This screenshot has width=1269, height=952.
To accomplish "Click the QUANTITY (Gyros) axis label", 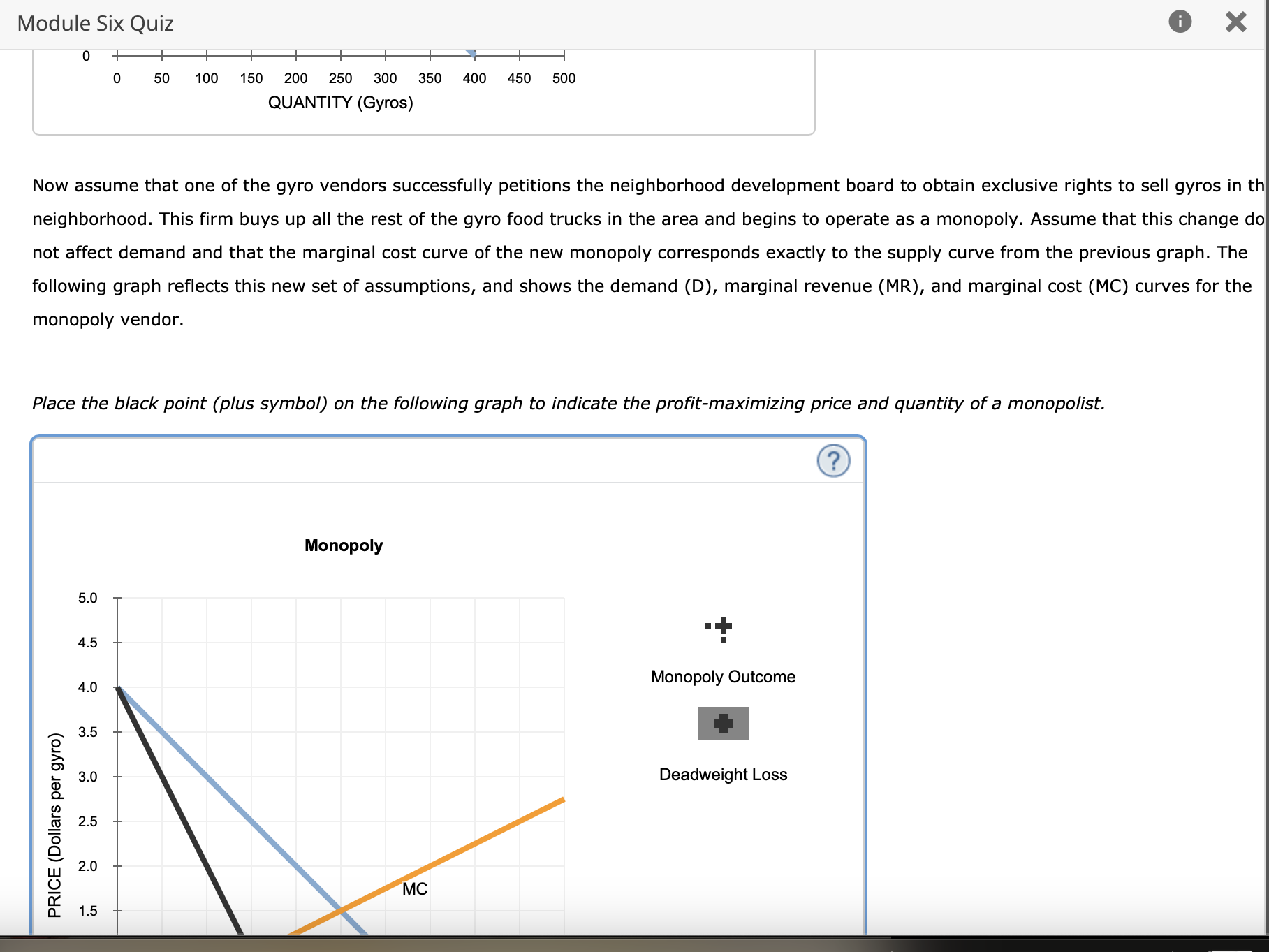I will pos(341,103).
